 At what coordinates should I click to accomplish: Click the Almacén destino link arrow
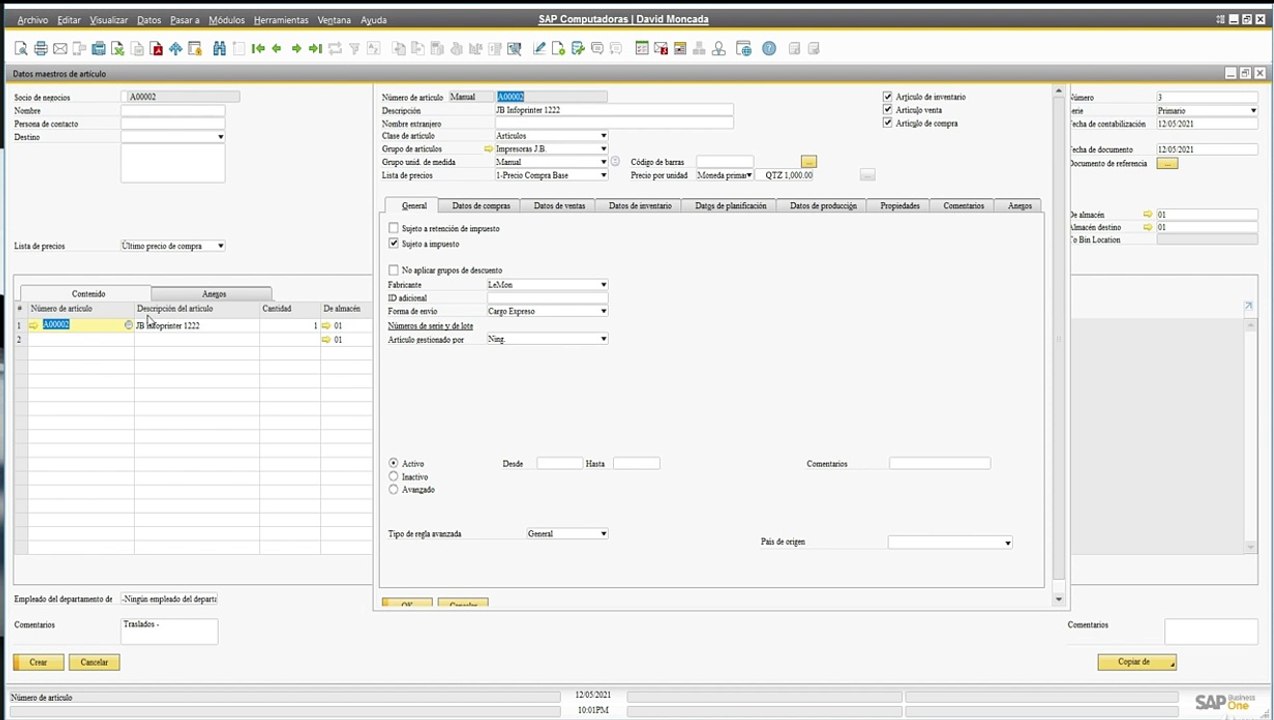pos(1149,227)
